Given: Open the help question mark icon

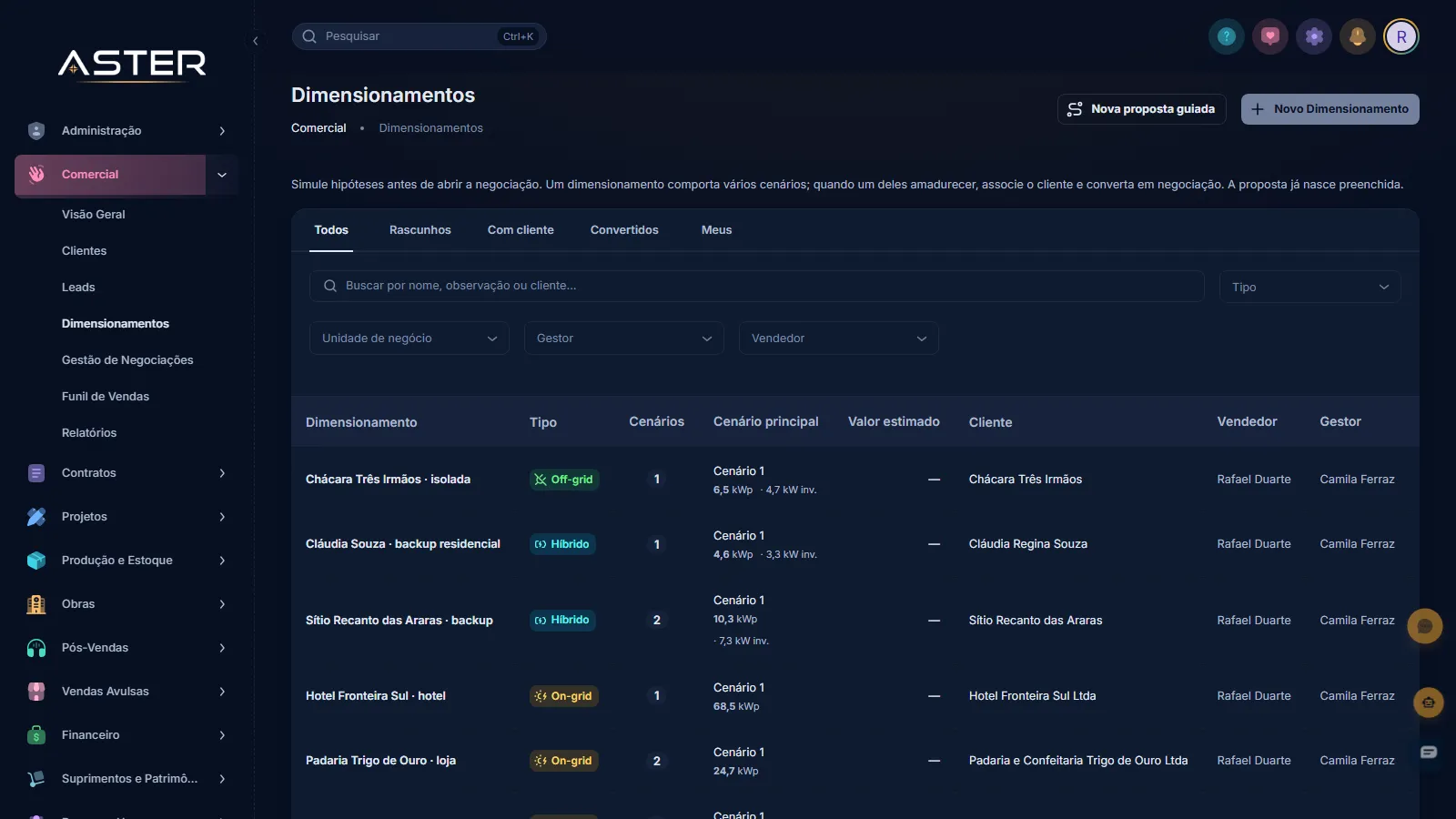Looking at the screenshot, I should click(1227, 36).
